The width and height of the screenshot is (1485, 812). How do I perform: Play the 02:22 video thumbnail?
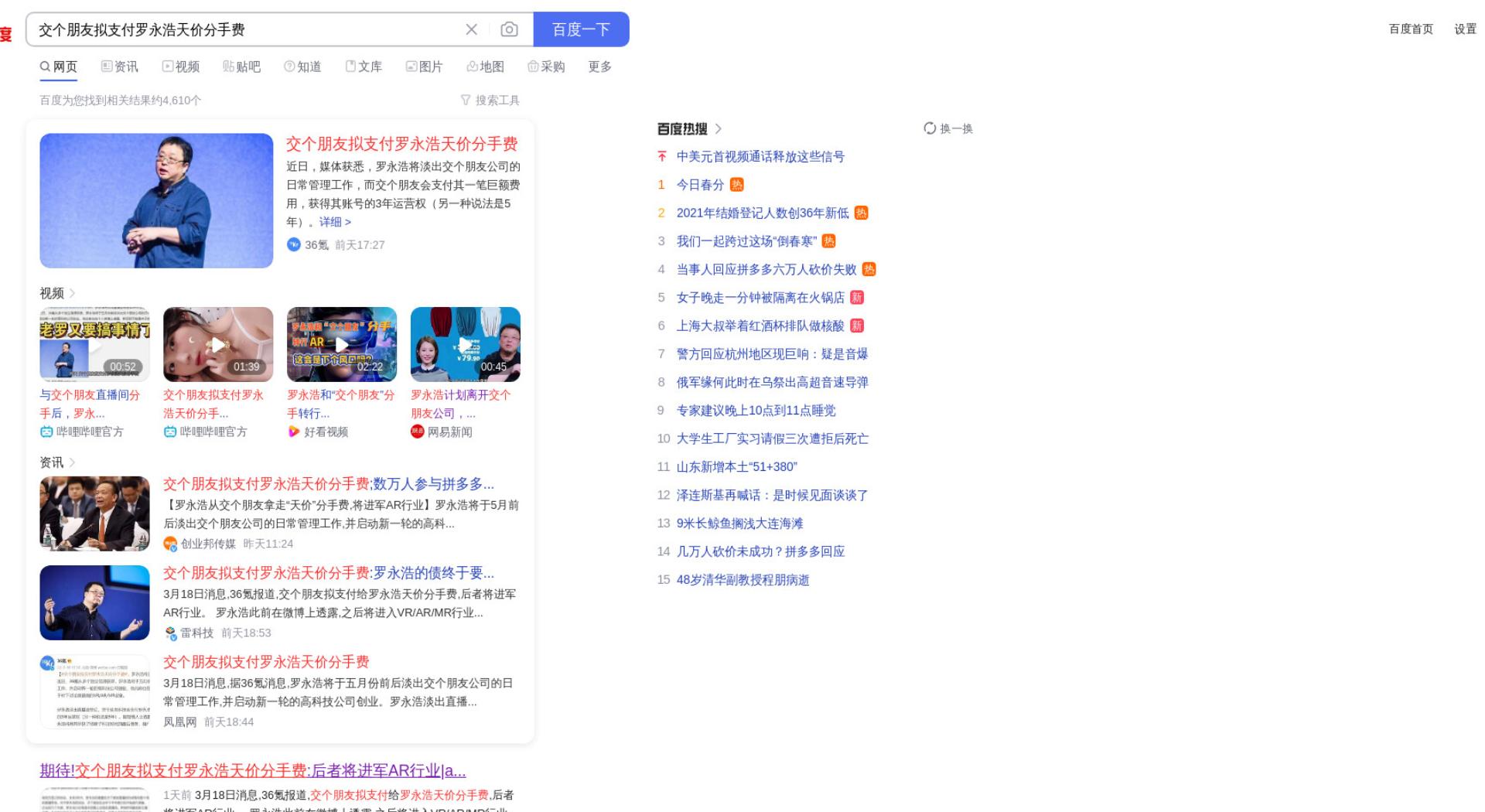[x=342, y=344]
